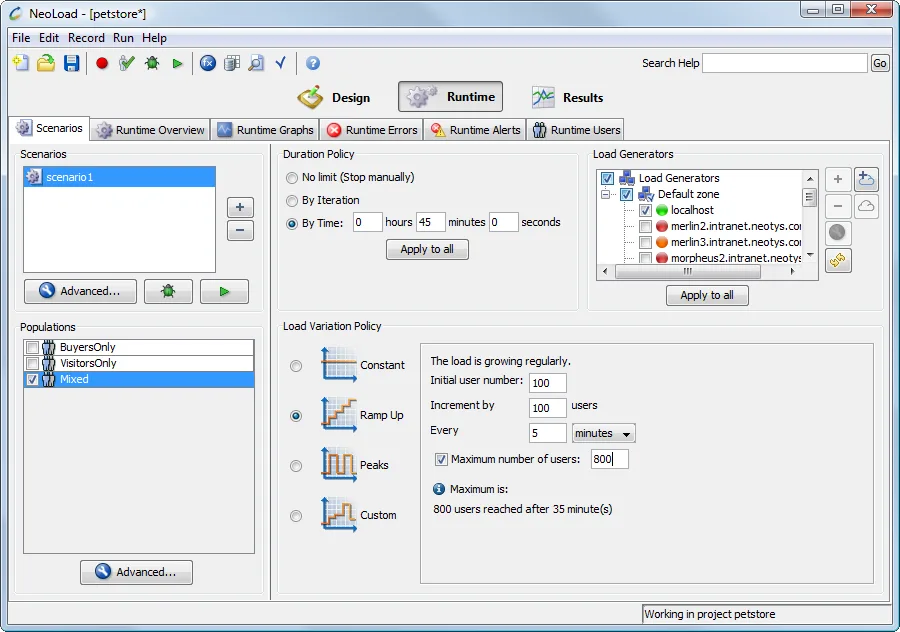Check the VisitorsOnly population checkbox
This screenshot has width=900, height=632.
pos(32,363)
